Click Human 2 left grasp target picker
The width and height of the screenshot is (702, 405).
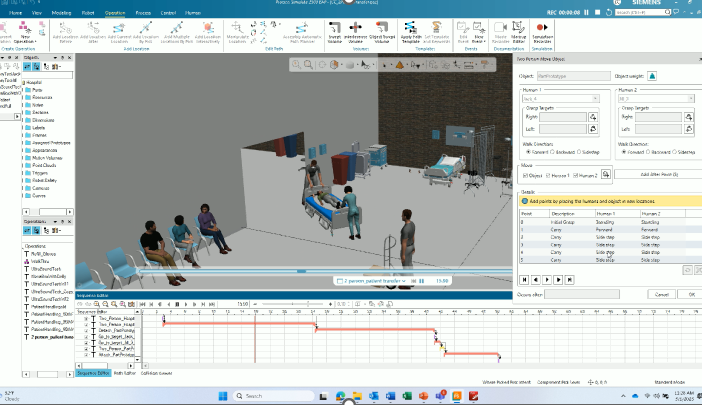coord(689,129)
